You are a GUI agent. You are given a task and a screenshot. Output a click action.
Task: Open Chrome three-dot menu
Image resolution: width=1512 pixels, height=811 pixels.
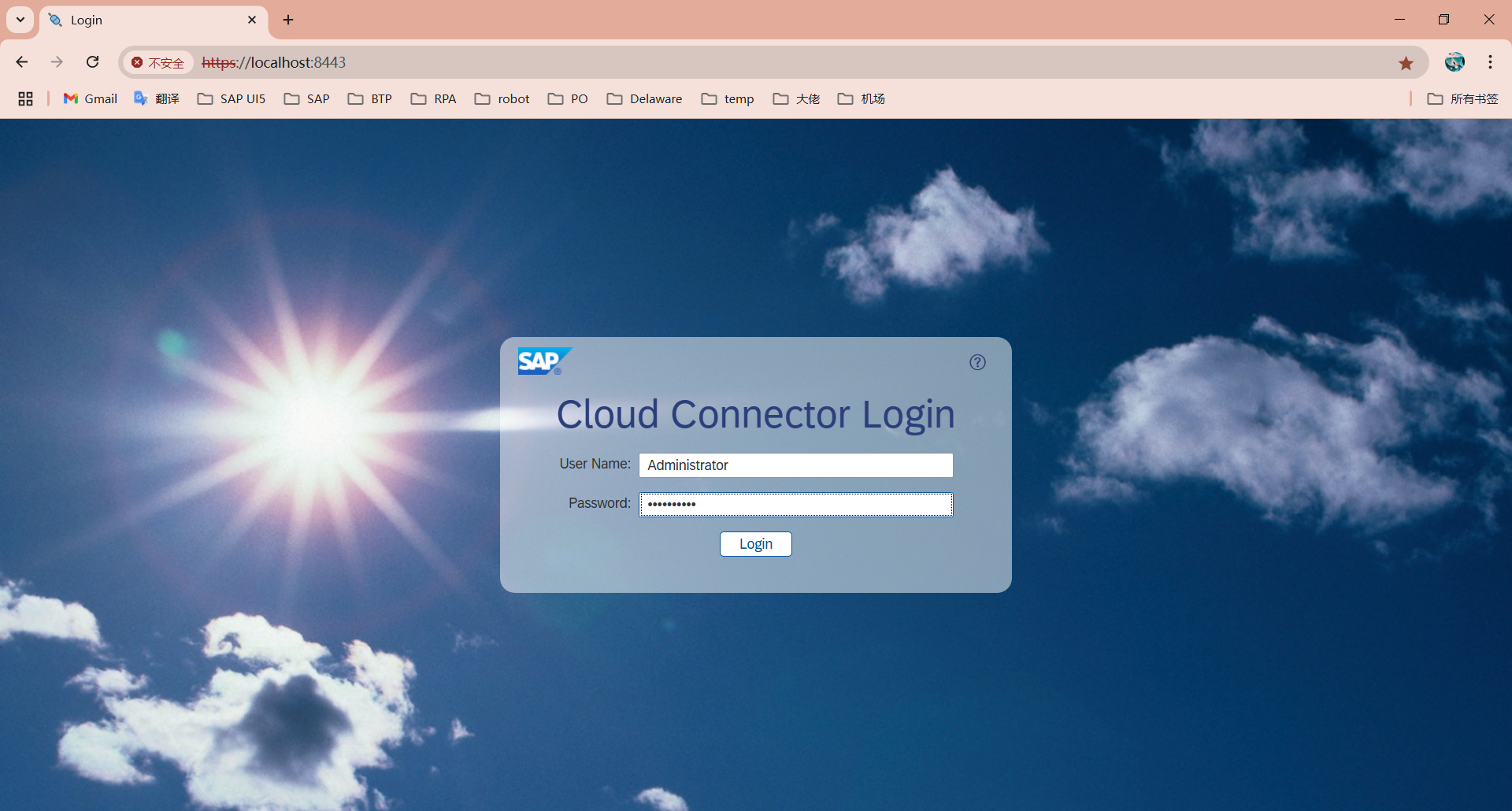(1490, 62)
